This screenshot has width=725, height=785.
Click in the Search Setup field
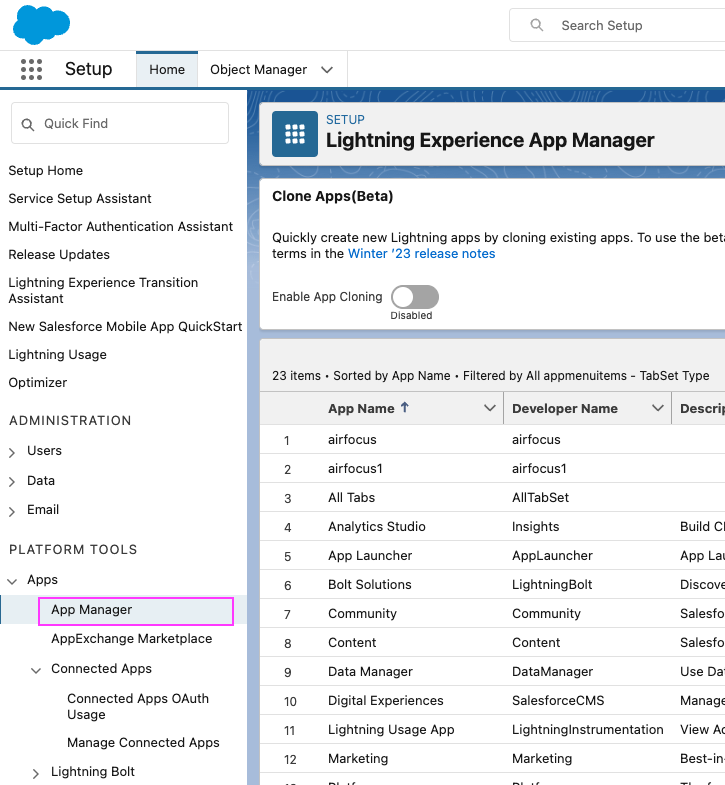[x=617, y=25]
